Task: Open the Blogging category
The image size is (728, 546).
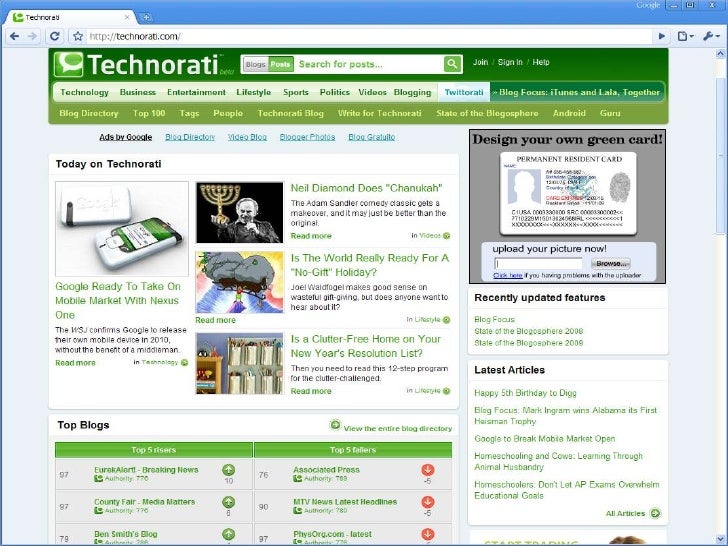Action: 412,92
